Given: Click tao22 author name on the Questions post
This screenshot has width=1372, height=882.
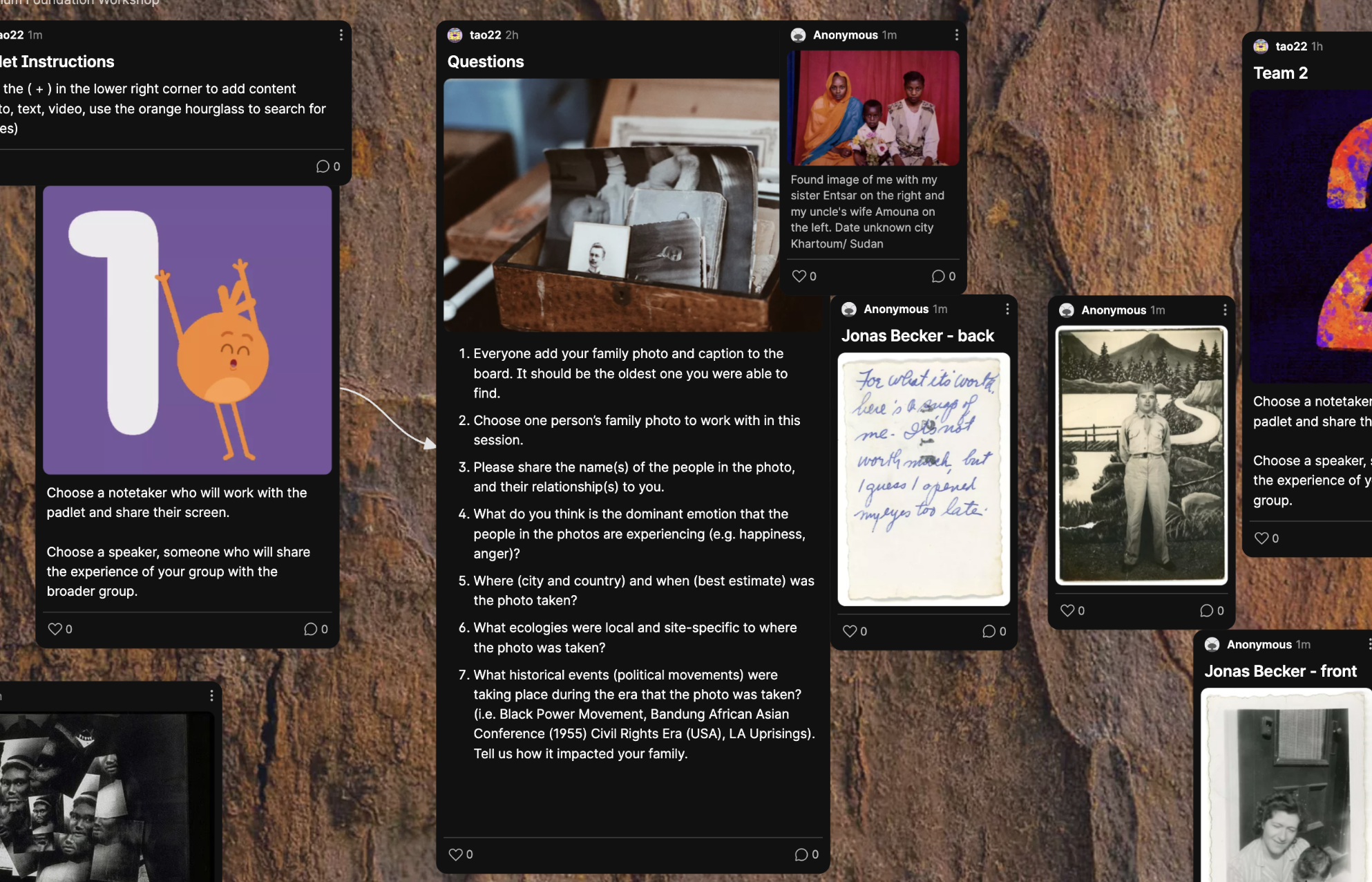Looking at the screenshot, I should pos(485,35).
